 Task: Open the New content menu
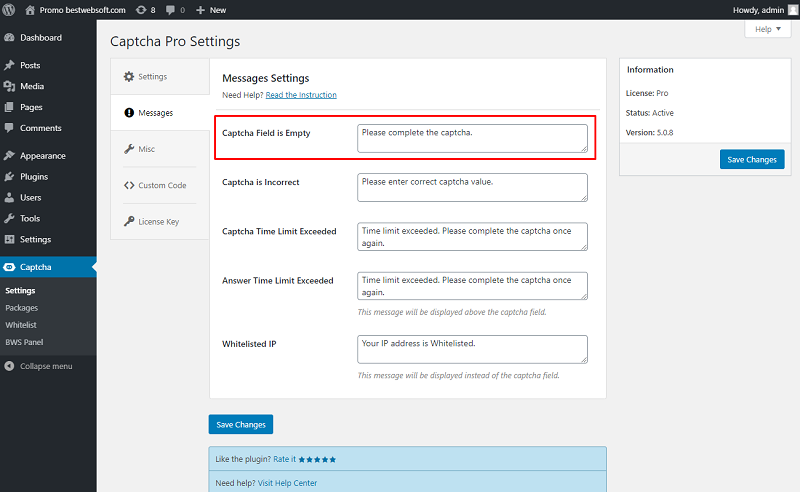211,10
